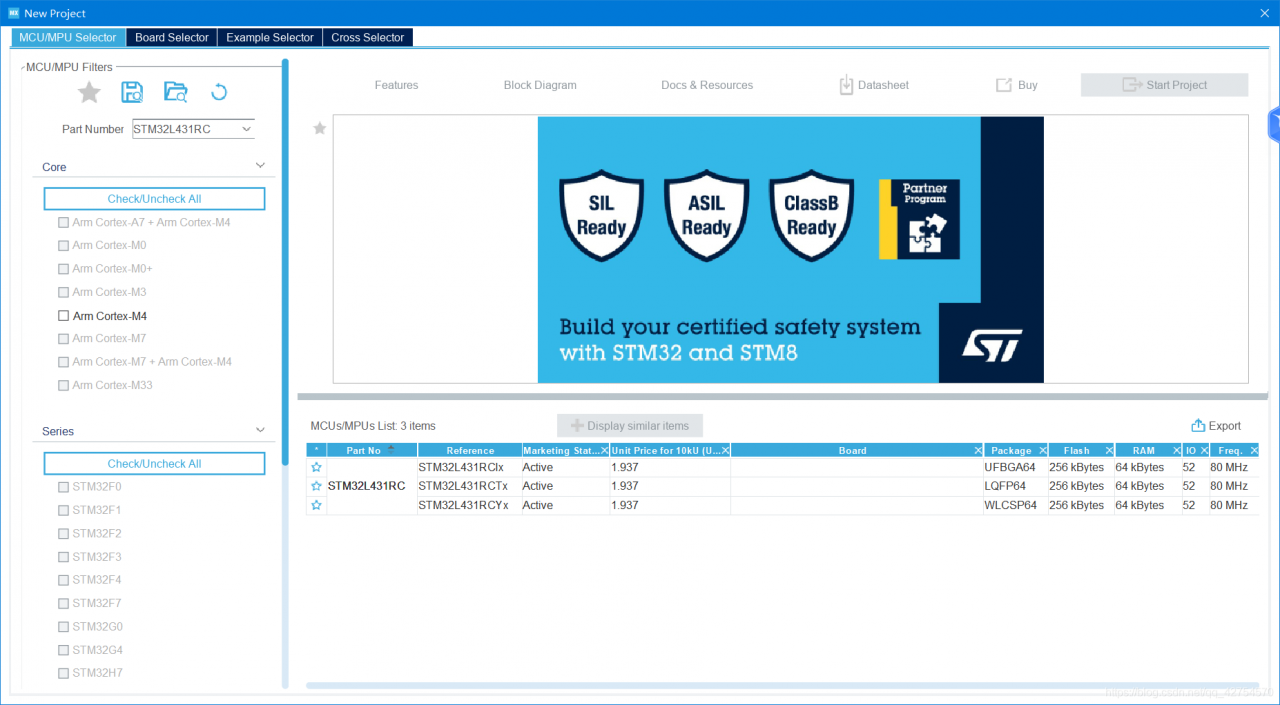Image resolution: width=1280 pixels, height=705 pixels.
Task: Select the STM32L431RCTx reference cell
Action: (469, 486)
